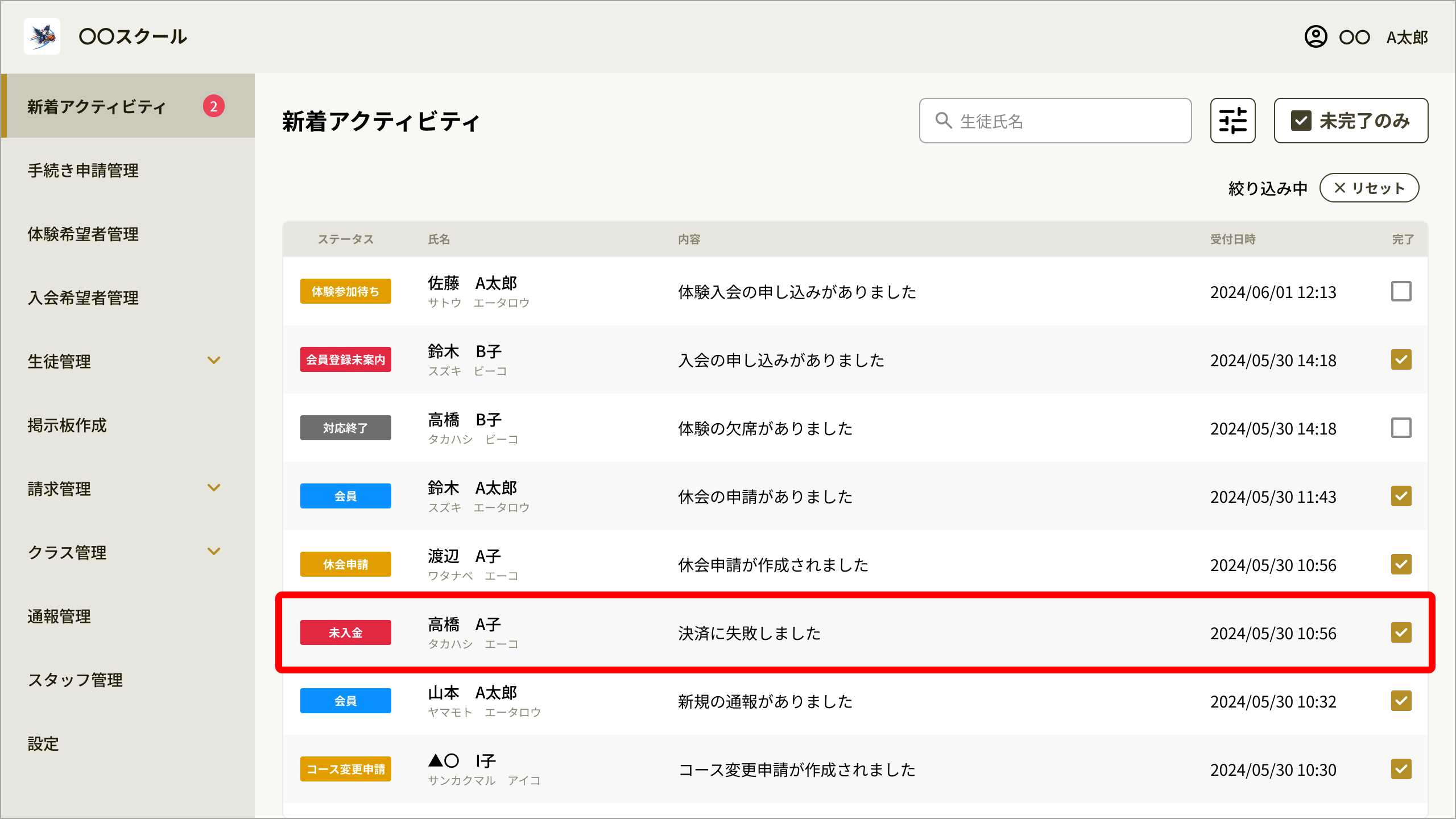Click the ステータス column header
1456x819 pixels.
point(345,239)
